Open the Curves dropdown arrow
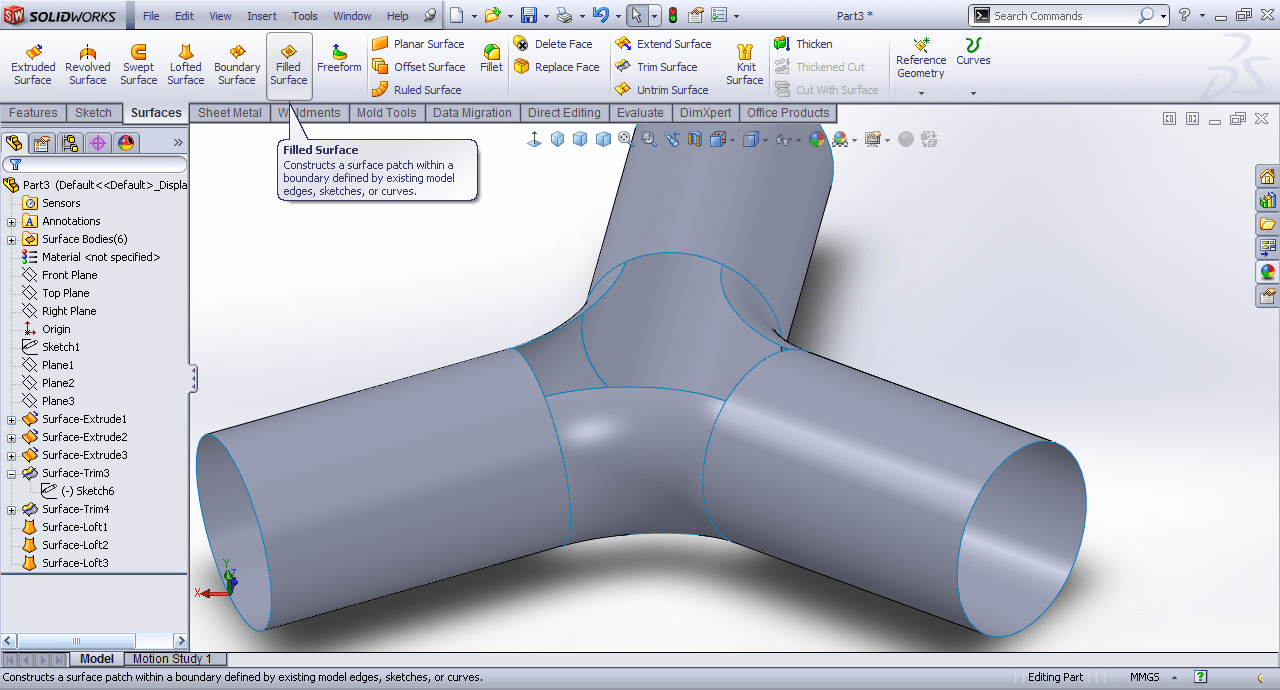This screenshot has height=690, width=1280. (973, 94)
